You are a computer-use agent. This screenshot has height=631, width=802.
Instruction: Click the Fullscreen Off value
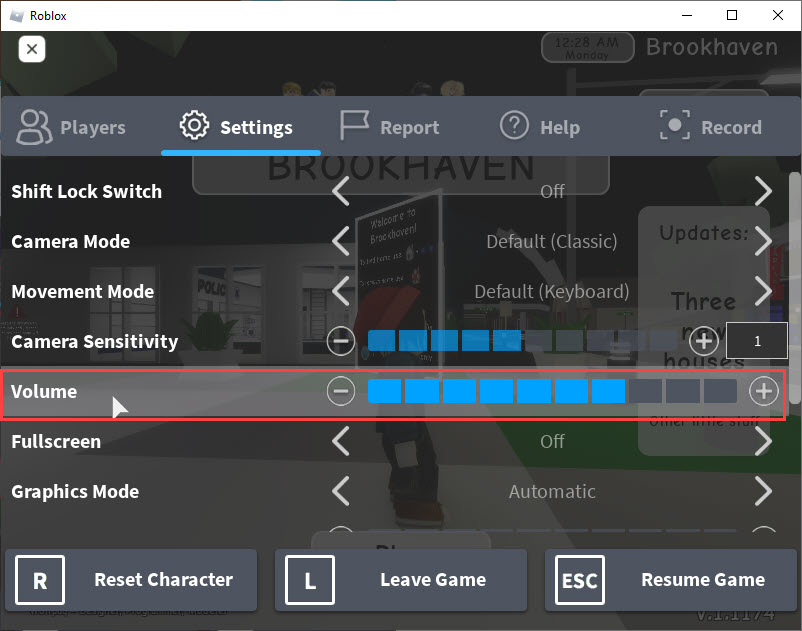click(552, 441)
